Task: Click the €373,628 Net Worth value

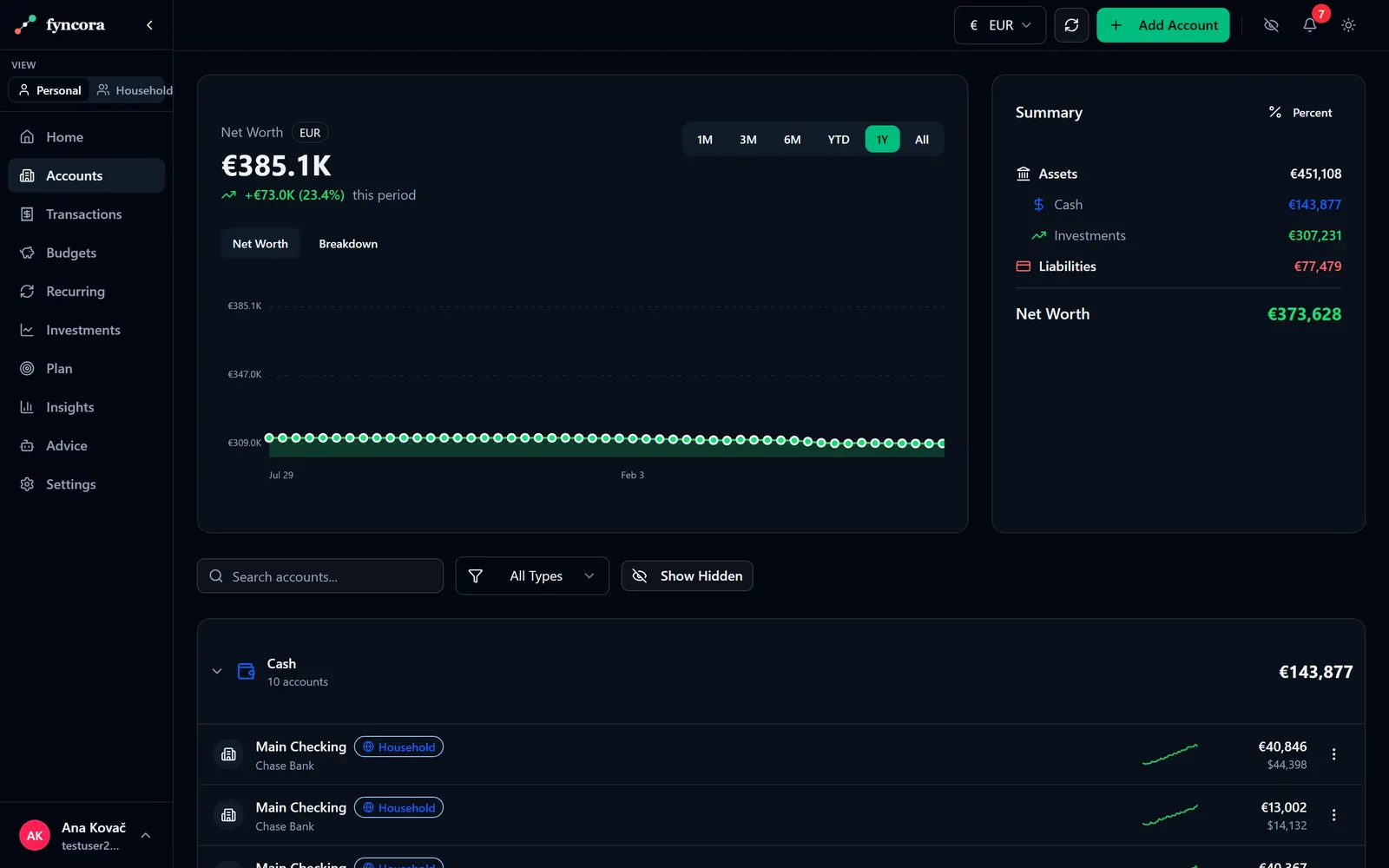Action: [x=1304, y=314]
